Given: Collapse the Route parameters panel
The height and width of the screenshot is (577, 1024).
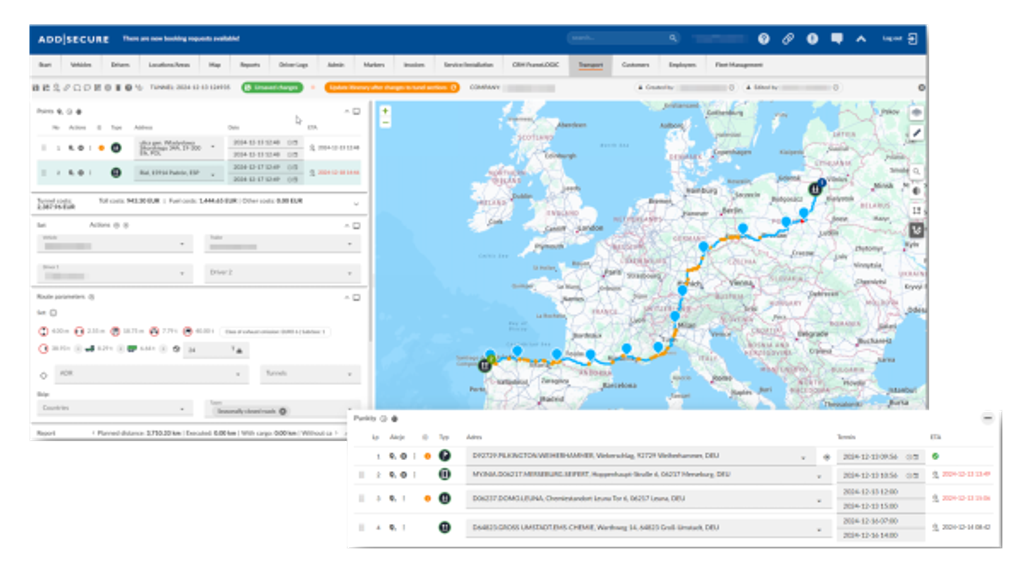Looking at the screenshot, I should click(347, 298).
